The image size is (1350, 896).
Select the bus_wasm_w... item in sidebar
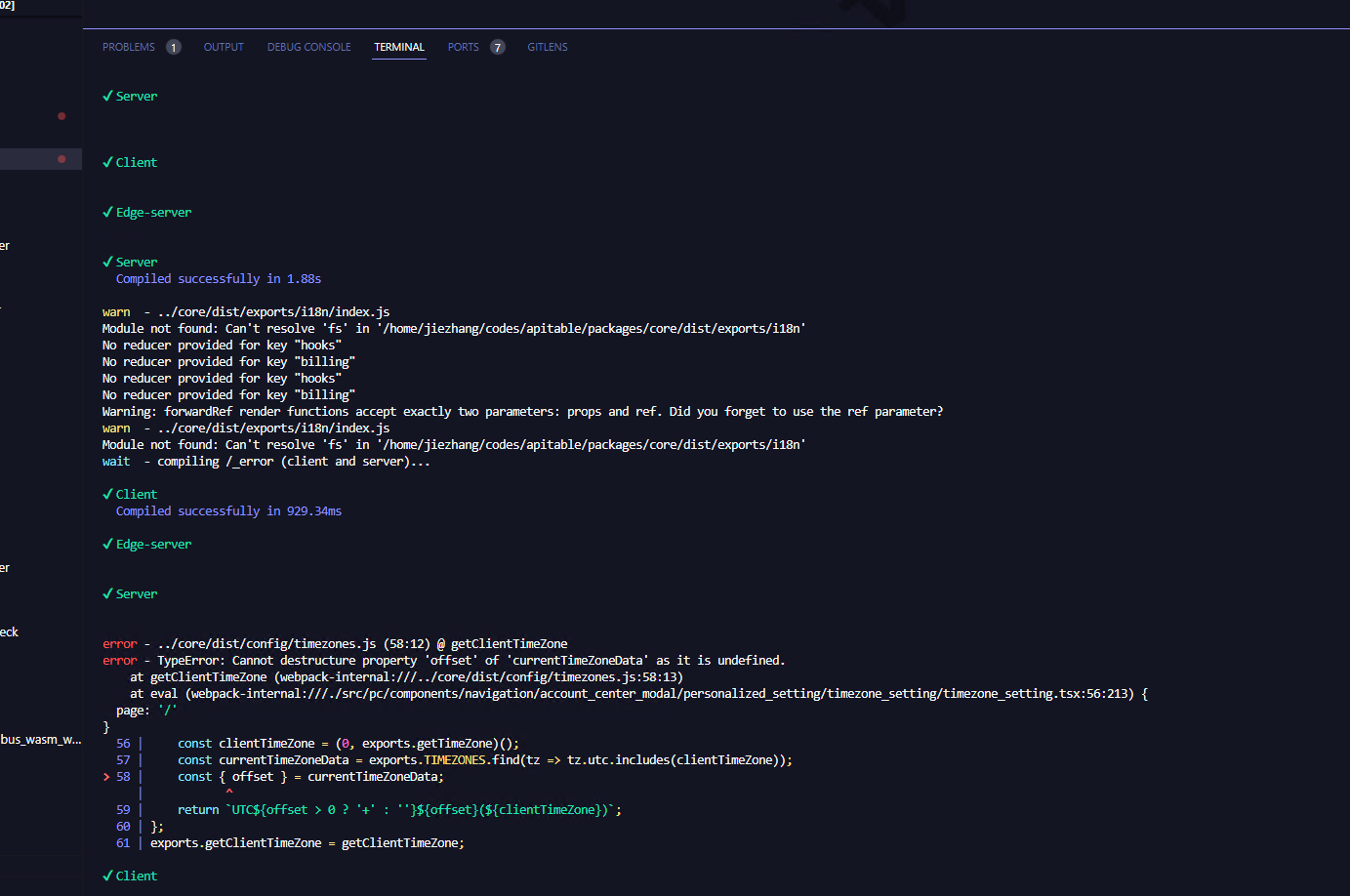coord(39,739)
